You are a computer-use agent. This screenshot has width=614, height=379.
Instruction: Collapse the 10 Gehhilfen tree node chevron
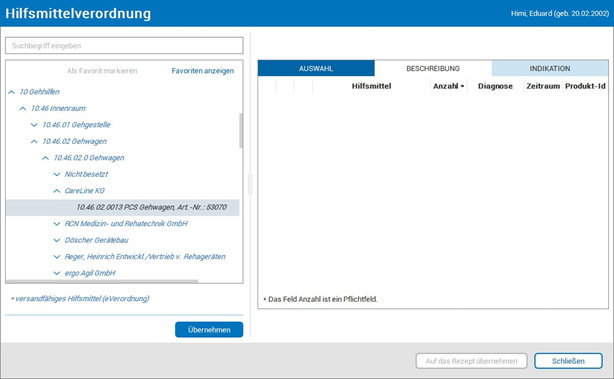11,92
